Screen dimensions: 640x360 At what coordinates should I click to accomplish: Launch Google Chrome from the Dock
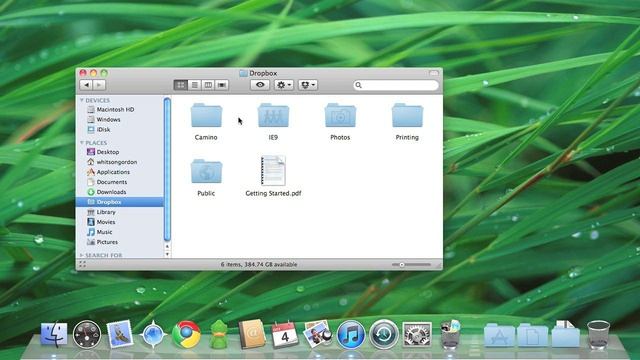click(186, 335)
